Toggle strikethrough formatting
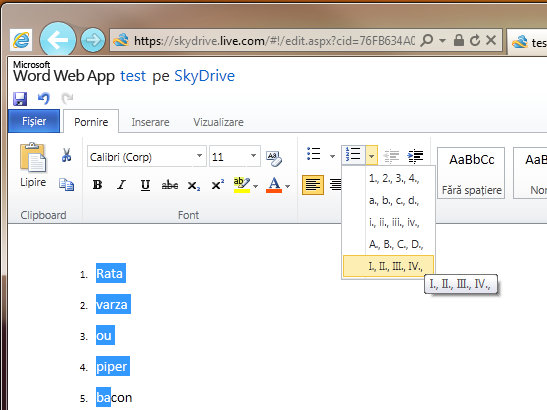Viewport: 547px width, 410px height. 170,185
